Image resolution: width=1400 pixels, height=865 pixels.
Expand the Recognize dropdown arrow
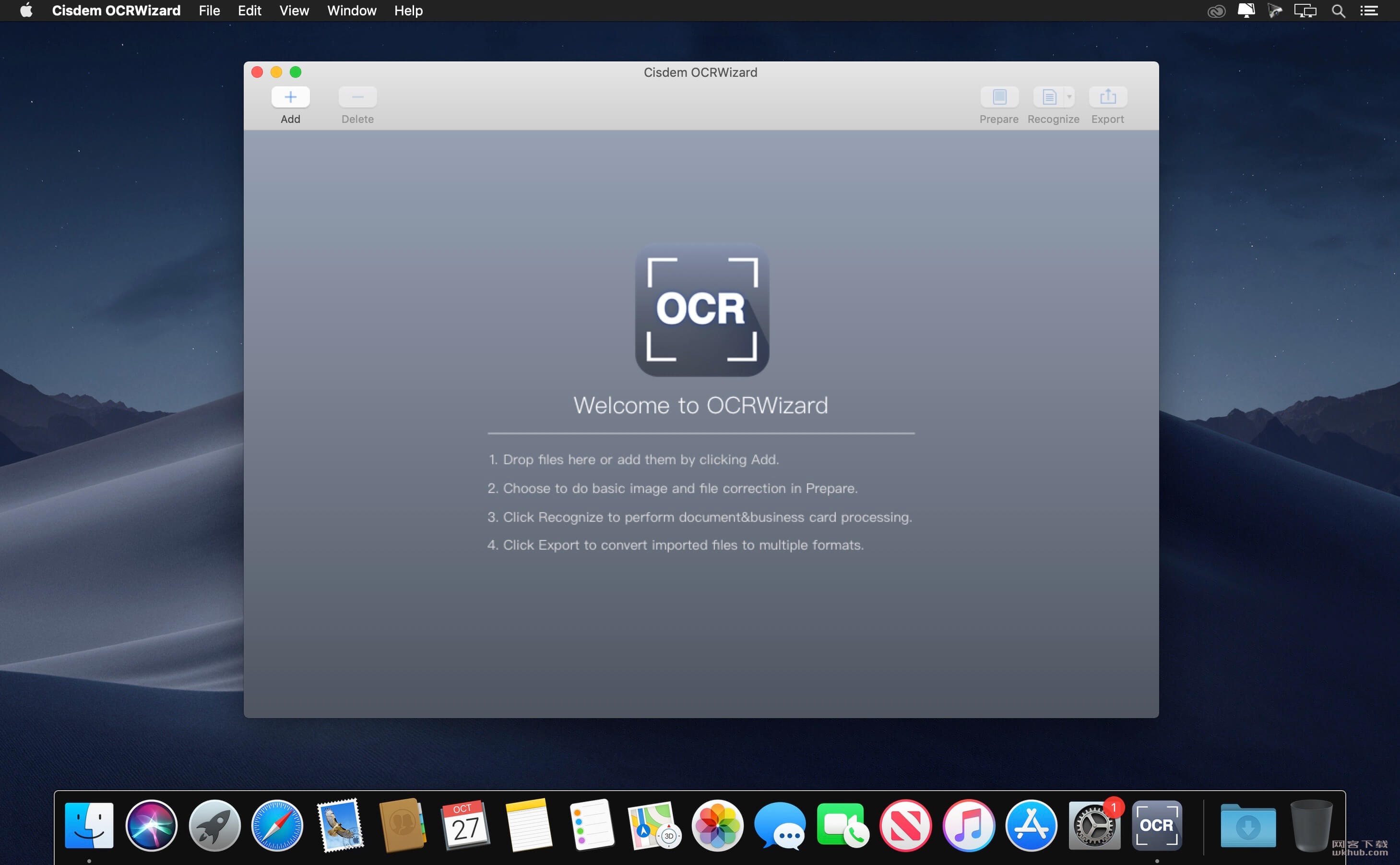1069,97
